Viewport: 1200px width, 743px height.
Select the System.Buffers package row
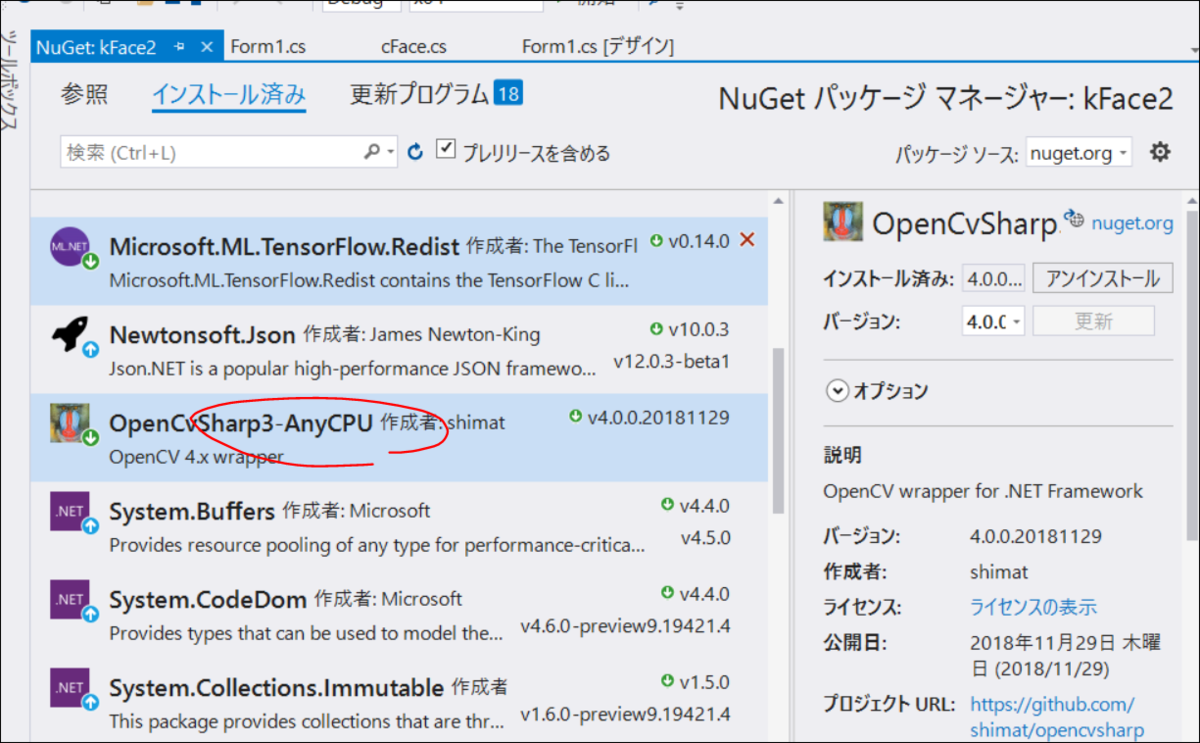point(399,524)
